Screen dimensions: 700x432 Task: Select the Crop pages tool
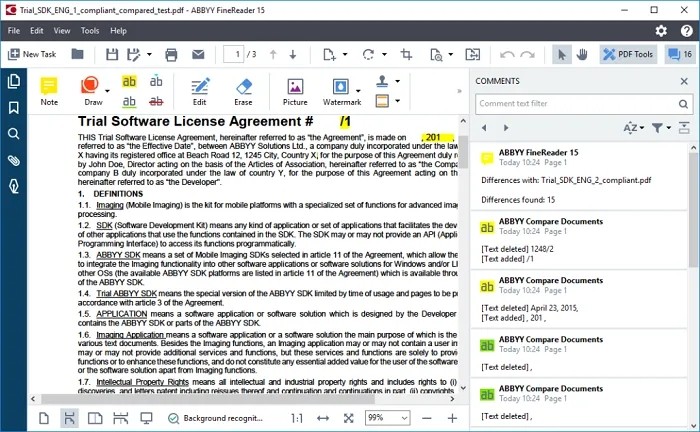[x=406, y=54]
